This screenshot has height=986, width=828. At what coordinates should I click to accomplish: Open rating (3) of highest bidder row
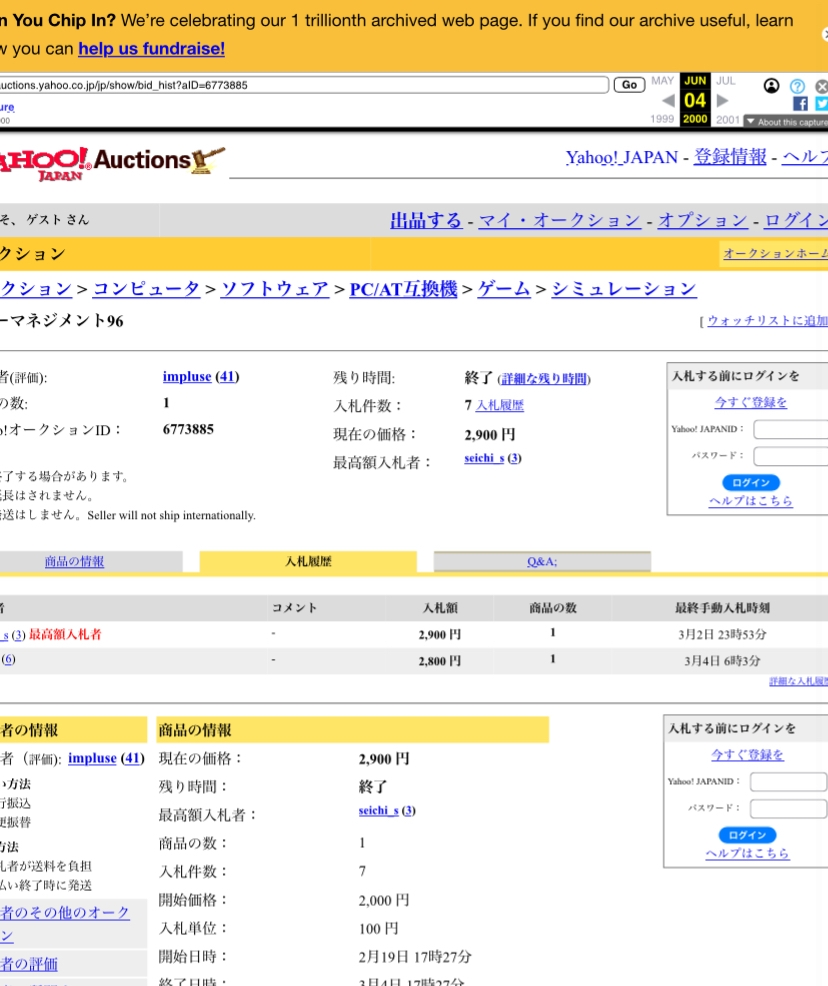[18, 635]
